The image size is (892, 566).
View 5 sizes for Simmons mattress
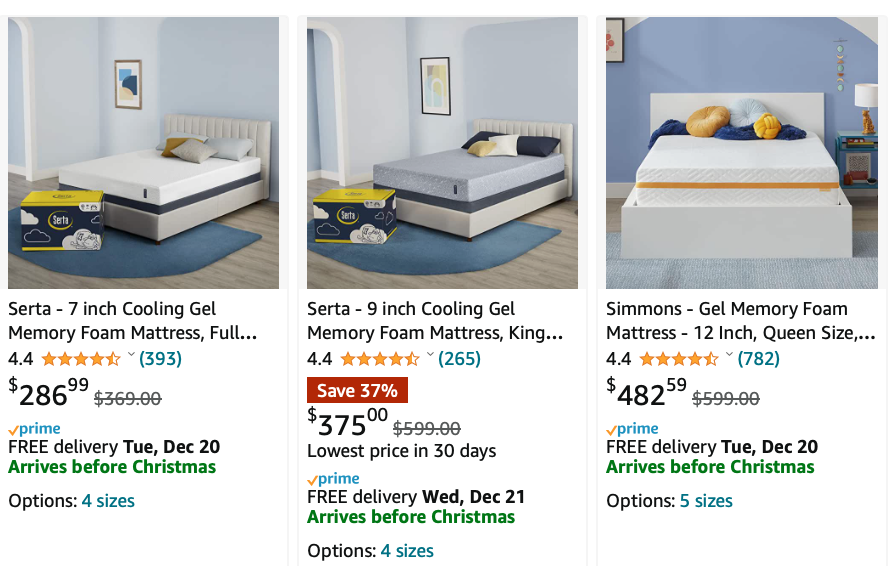click(706, 501)
